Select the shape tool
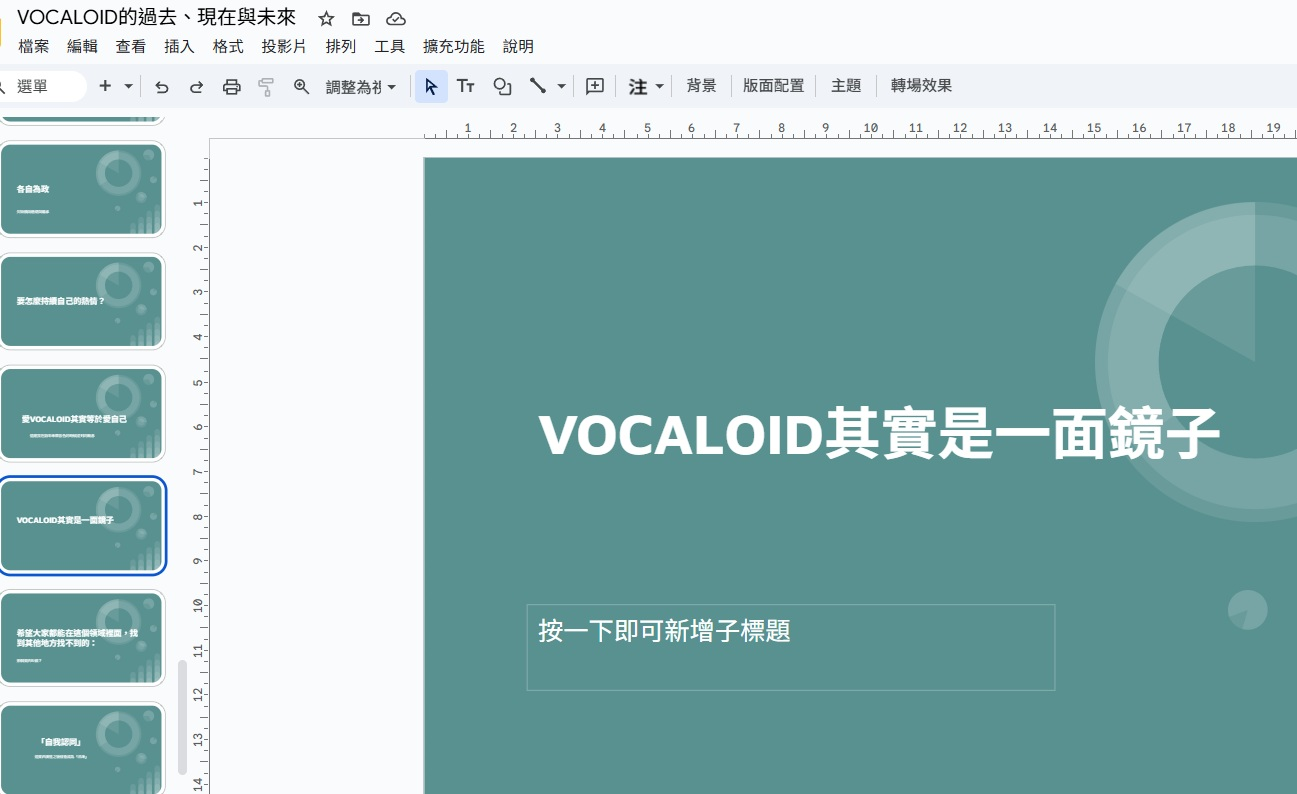This screenshot has height=794, width=1297. [502, 87]
